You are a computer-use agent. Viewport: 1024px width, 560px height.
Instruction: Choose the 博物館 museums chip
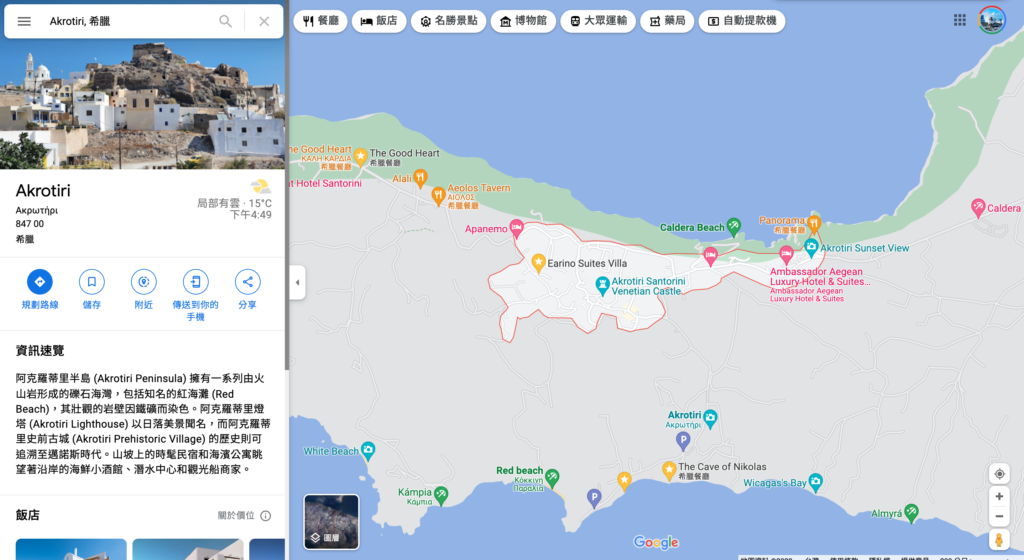click(523, 21)
